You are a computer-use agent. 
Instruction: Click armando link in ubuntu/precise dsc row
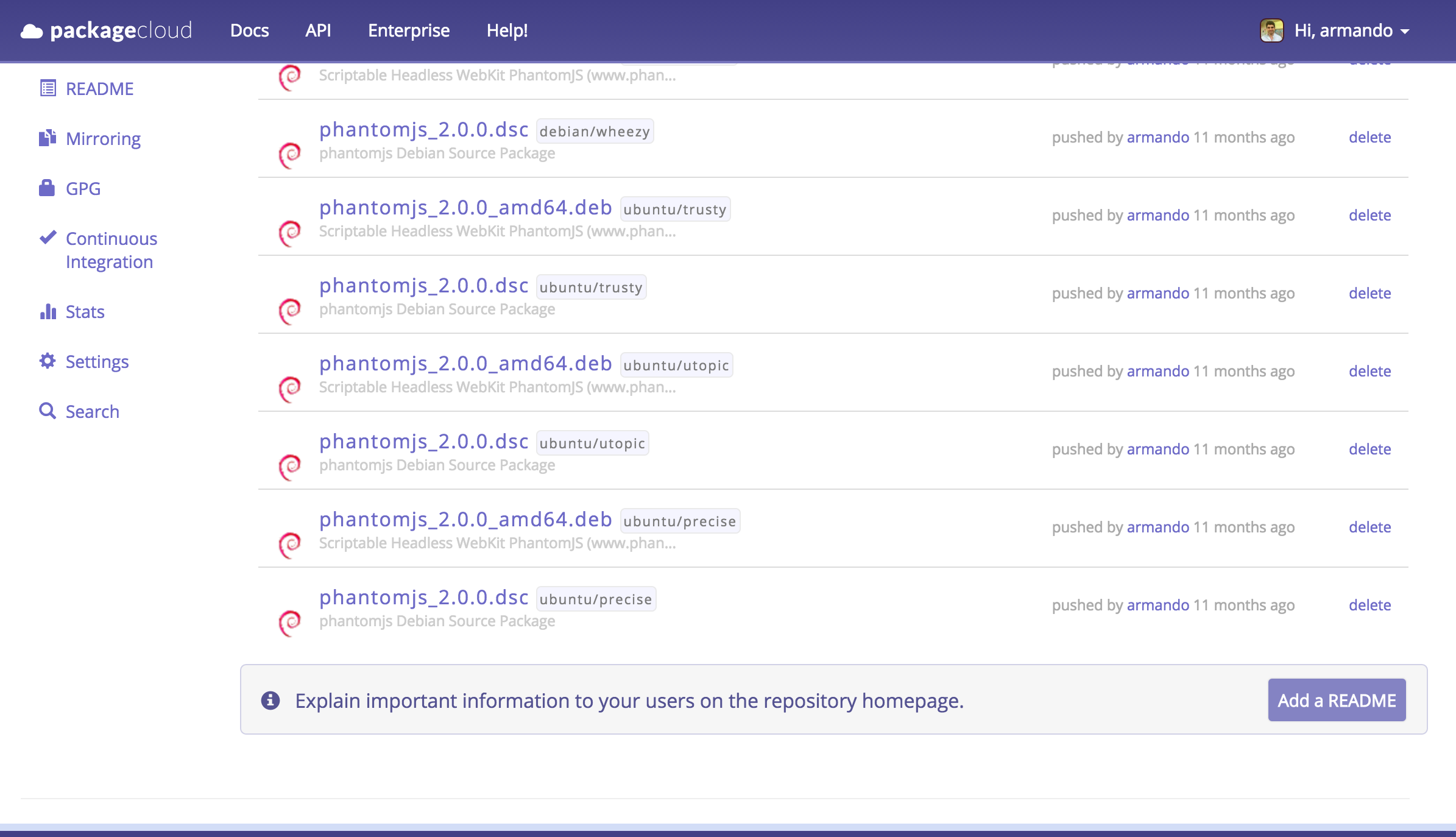click(x=1157, y=605)
